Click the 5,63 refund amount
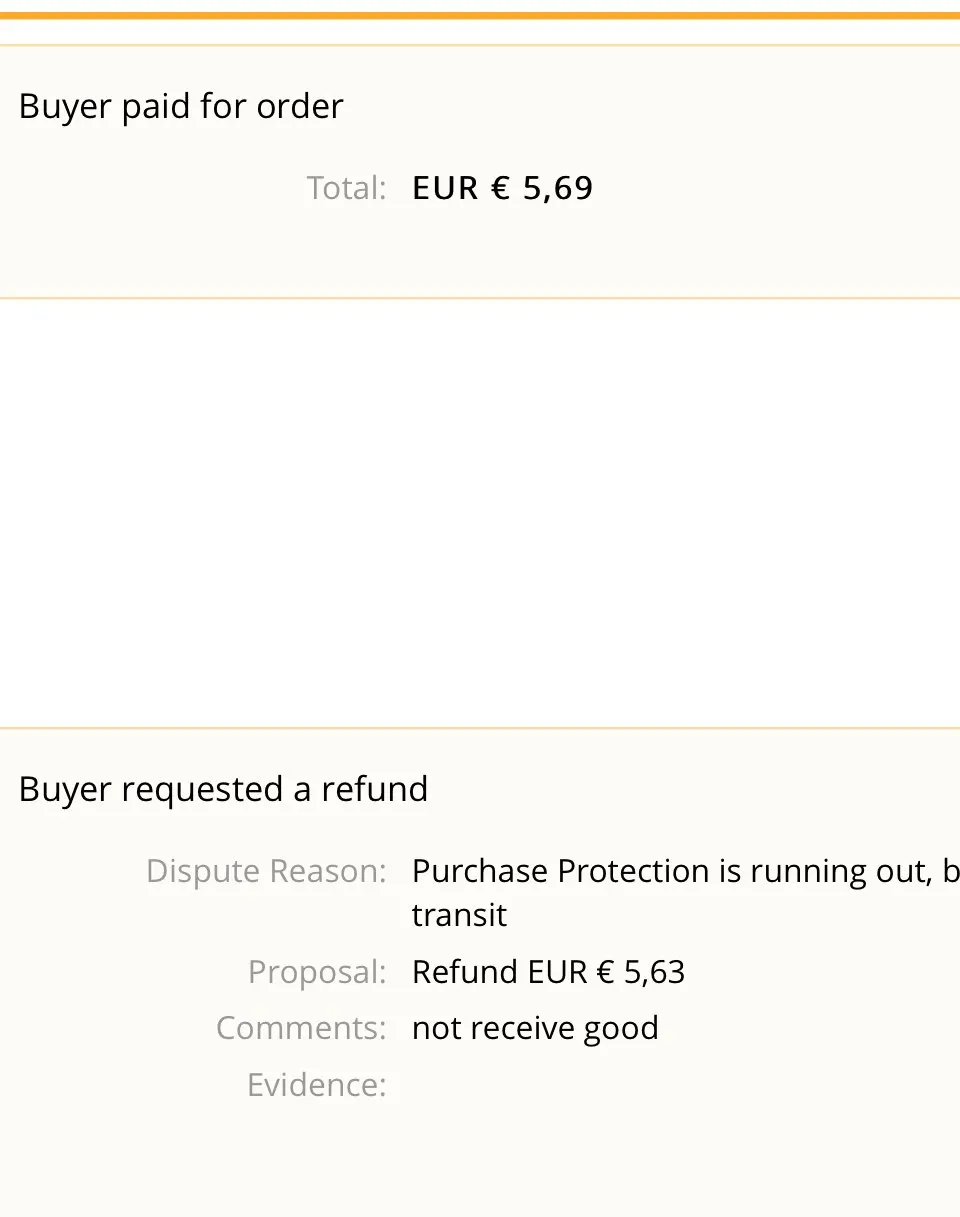 [x=654, y=972]
